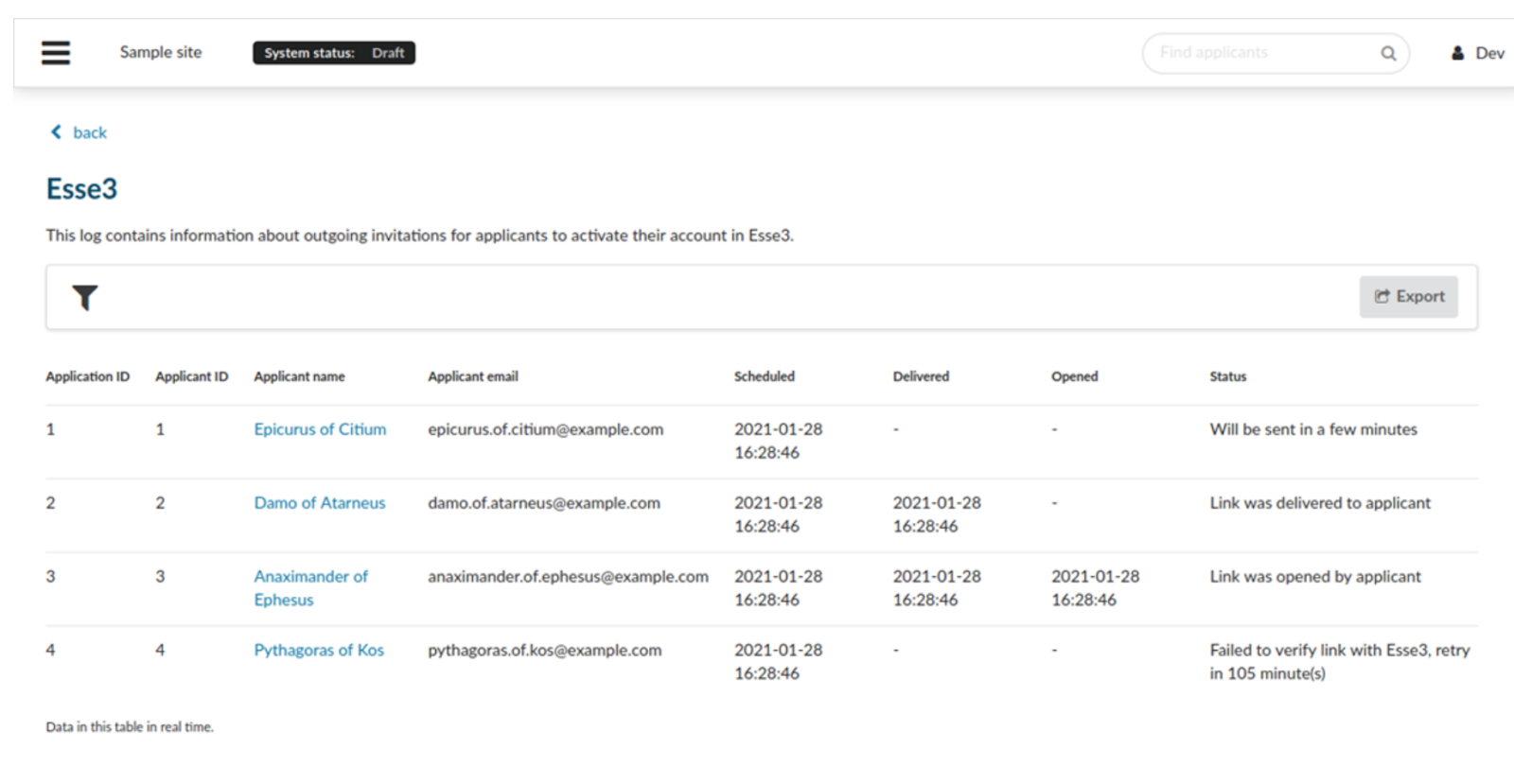This screenshot has height=784, width=1514.
Task: Open Pythagoras of Kos applicant profile
Action: [319, 651]
